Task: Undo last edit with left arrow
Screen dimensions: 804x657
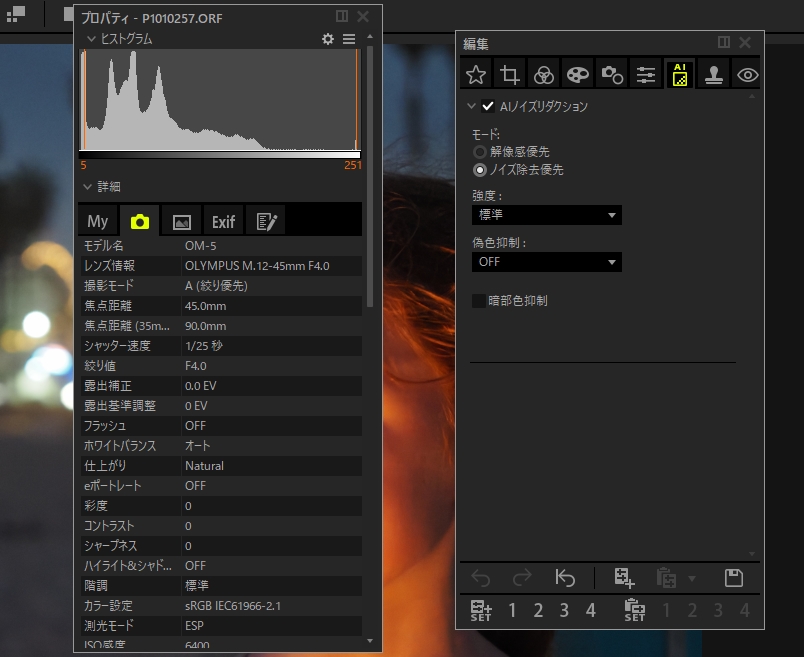Action: pyautogui.click(x=480, y=578)
